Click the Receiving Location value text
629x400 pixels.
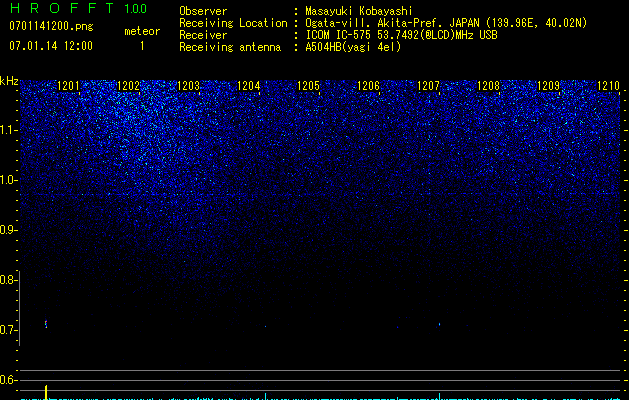[x=446, y=23]
